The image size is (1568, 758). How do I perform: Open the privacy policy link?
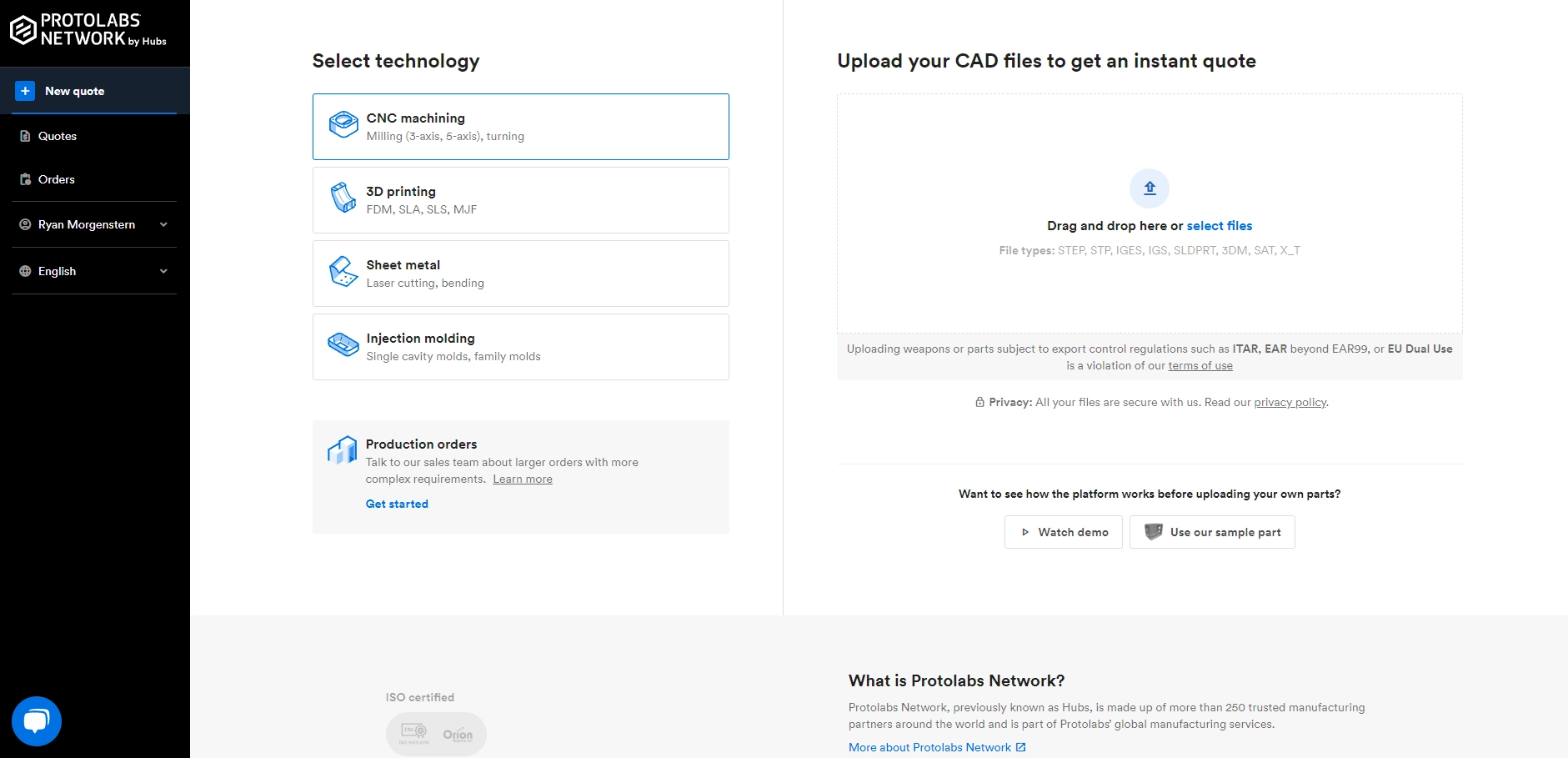[1290, 403]
